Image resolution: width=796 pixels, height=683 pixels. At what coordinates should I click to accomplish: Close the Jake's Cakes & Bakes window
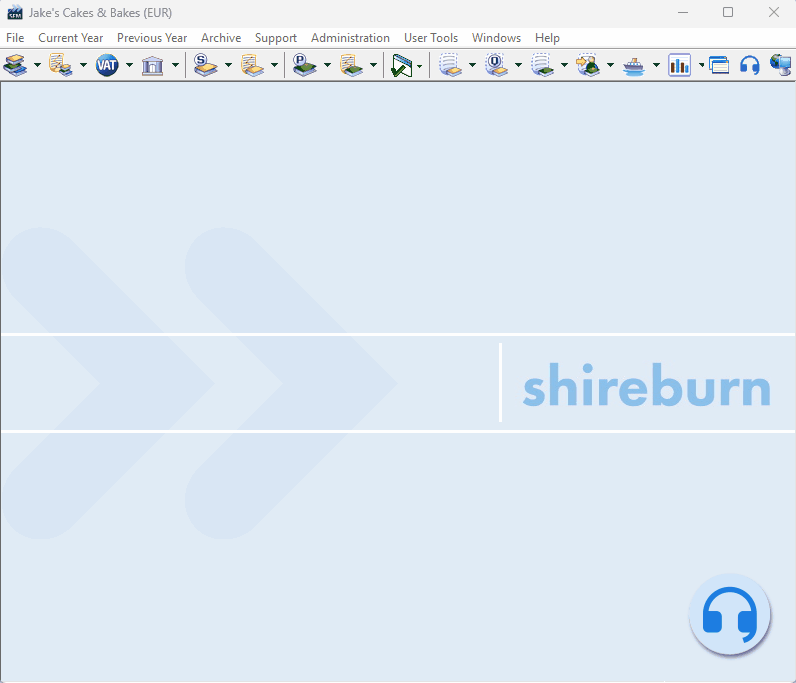(774, 12)
